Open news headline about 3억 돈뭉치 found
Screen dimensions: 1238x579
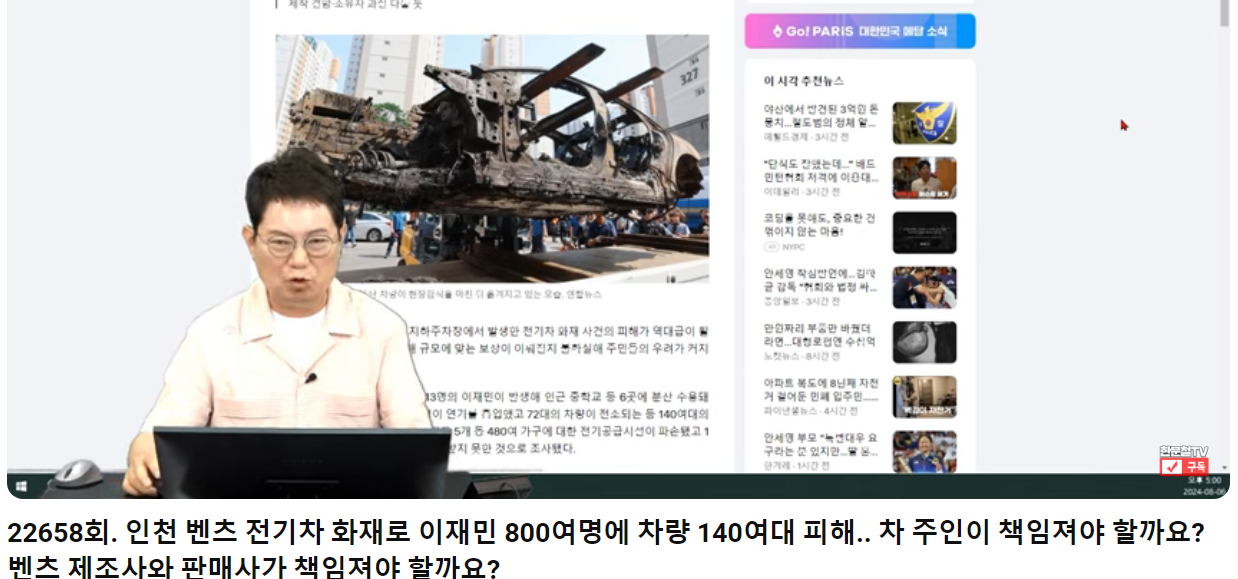[820, 115]
